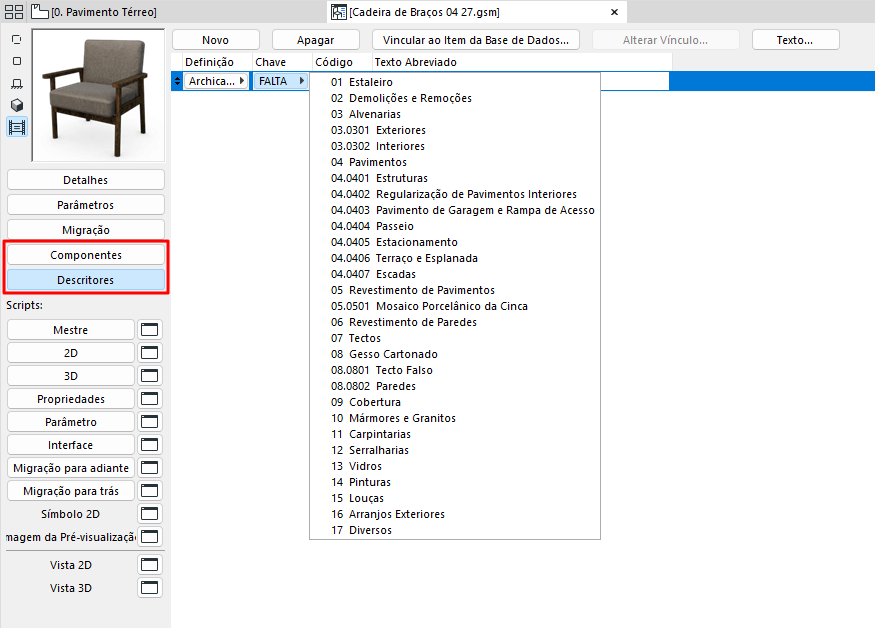Screen dimensions: 875x628
Task: Select the 2D symbol view icon
Action: pyautogui.click(x=17, y=40)
